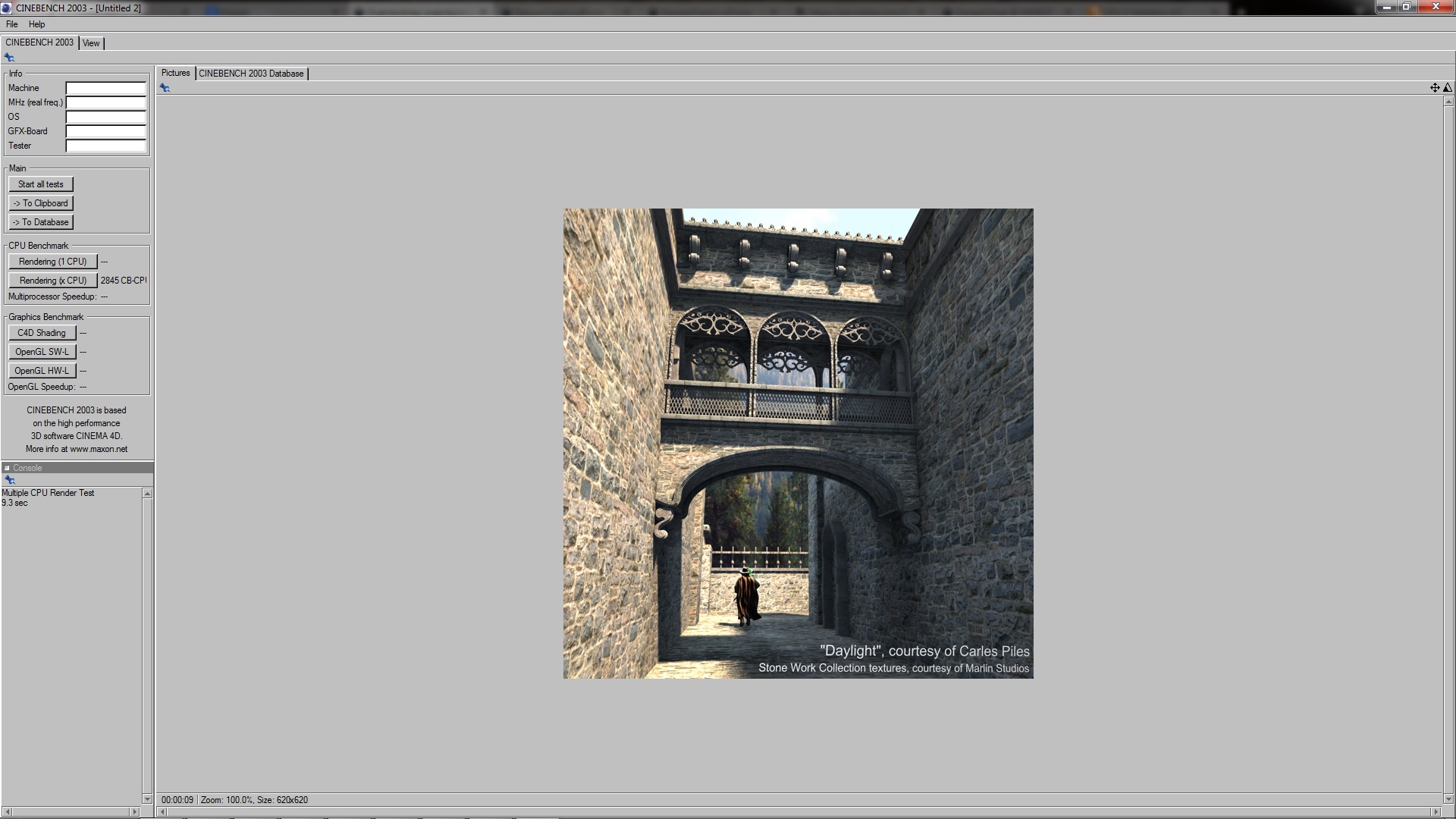Switch to the CINEBENCH 2003 tab
Viewport: 1456px width, 819px height.
coord(39,42)
